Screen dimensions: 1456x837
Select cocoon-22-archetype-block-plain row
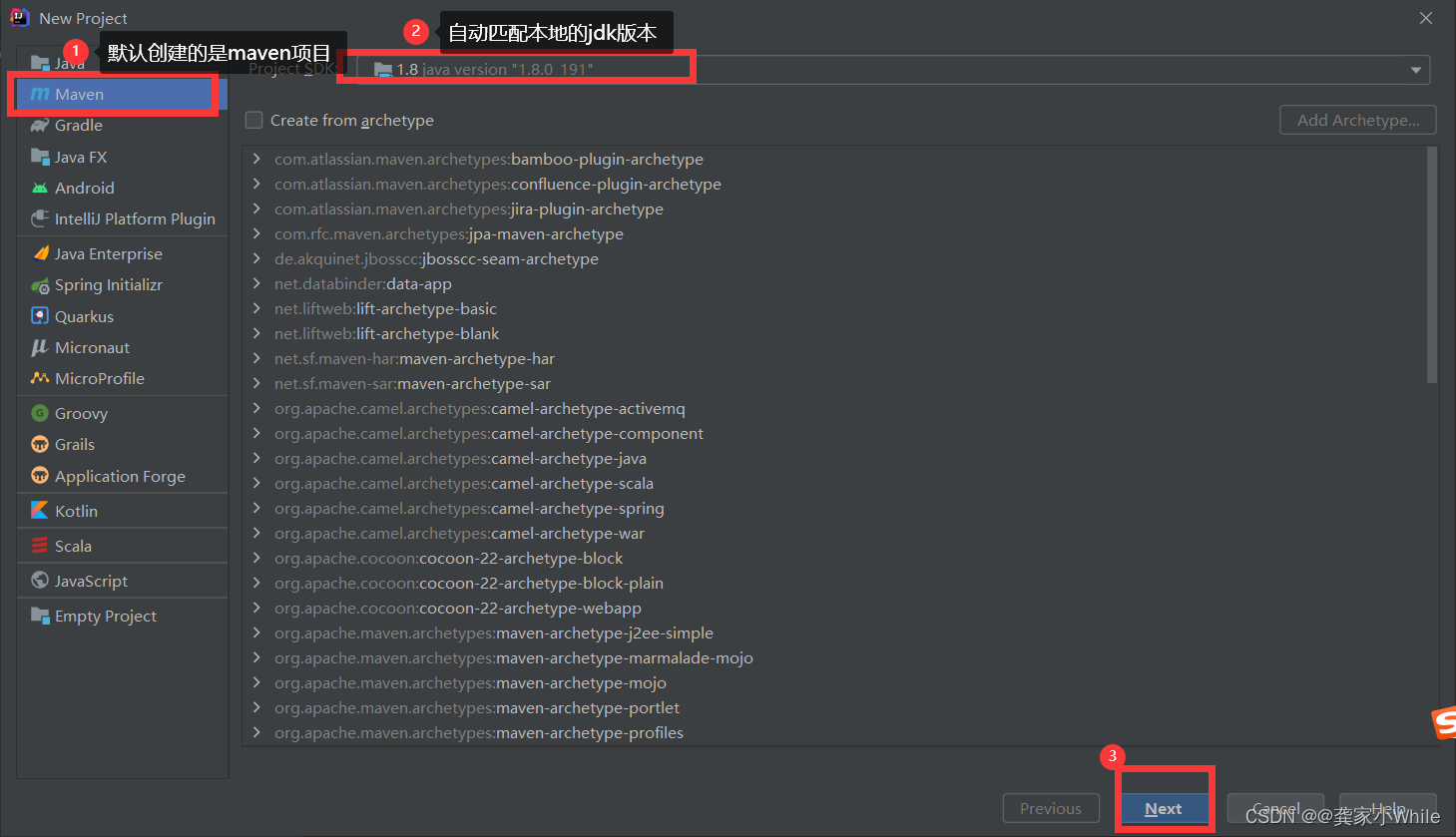point(834,583)
